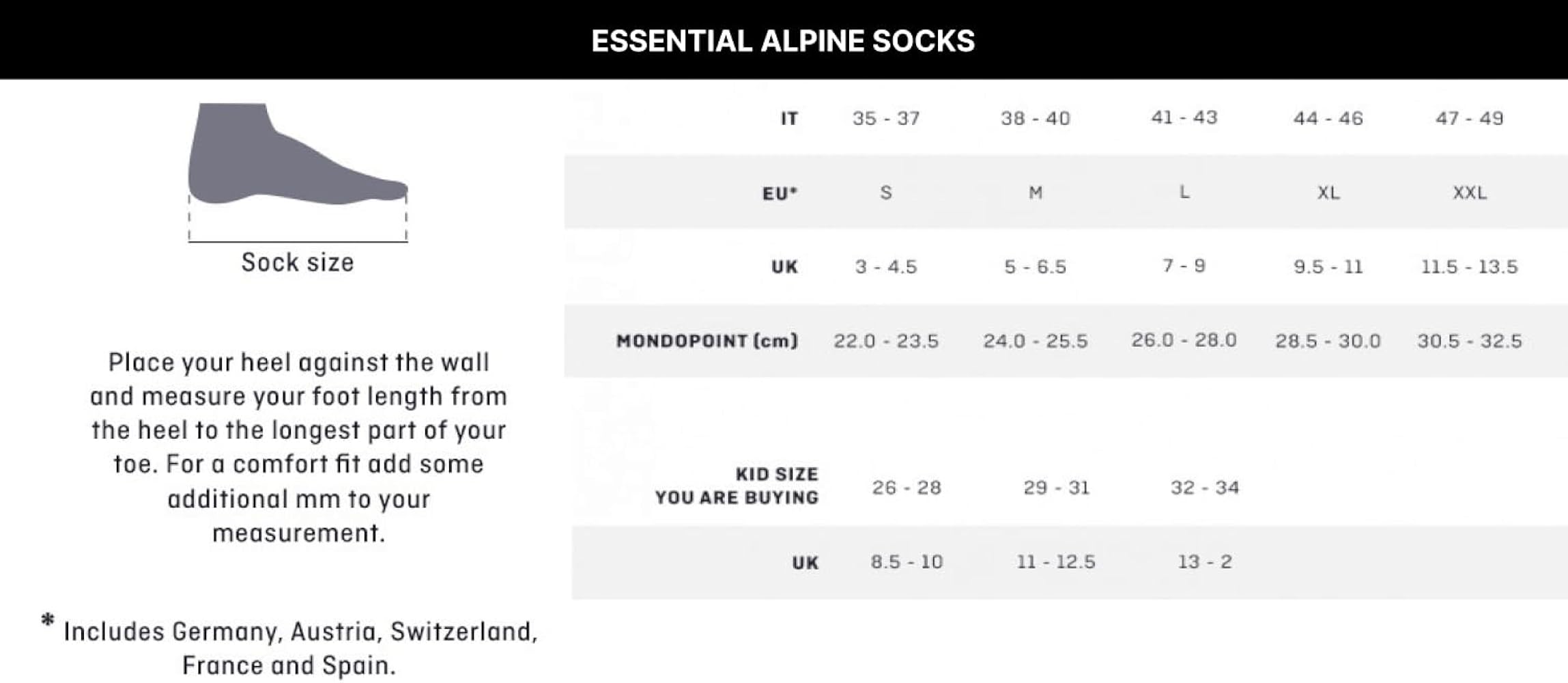
Task: Click kid UK size 11 - 12.5
Action: (1056, 562)
